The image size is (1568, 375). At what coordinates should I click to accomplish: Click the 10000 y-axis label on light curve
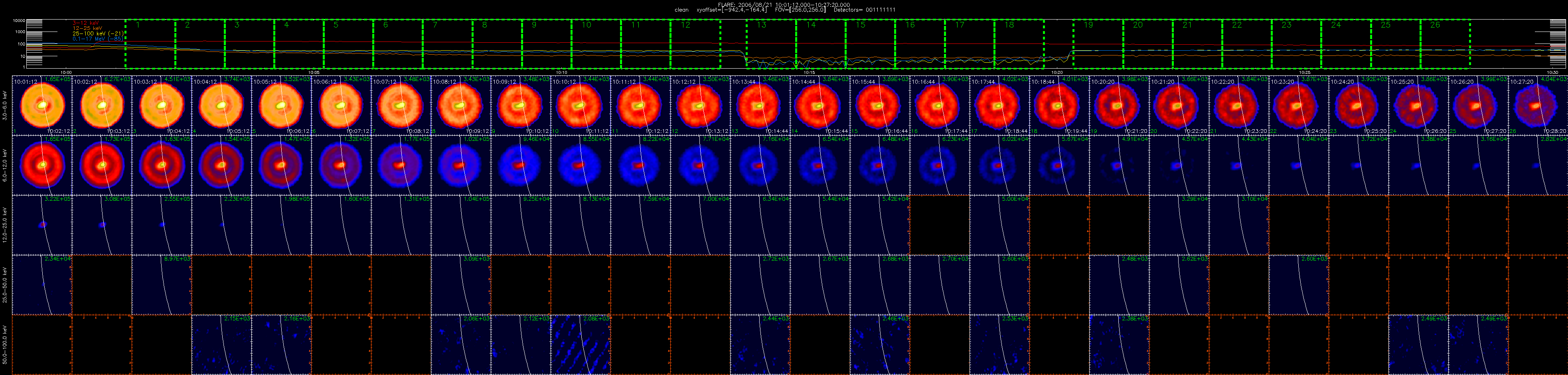pos(20,20)
